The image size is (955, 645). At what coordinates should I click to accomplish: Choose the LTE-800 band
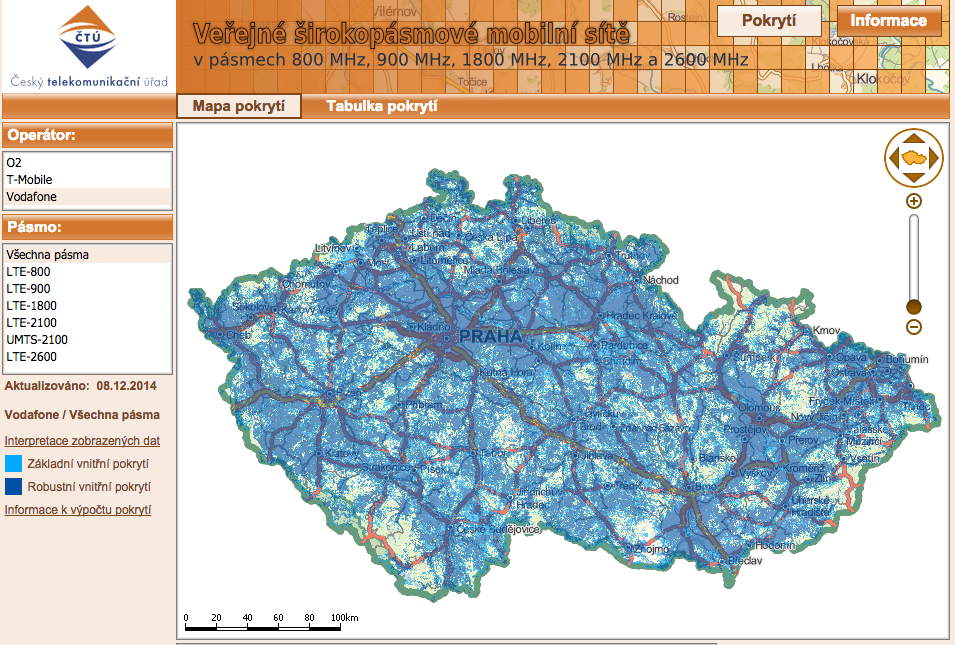tap(88, 272)
